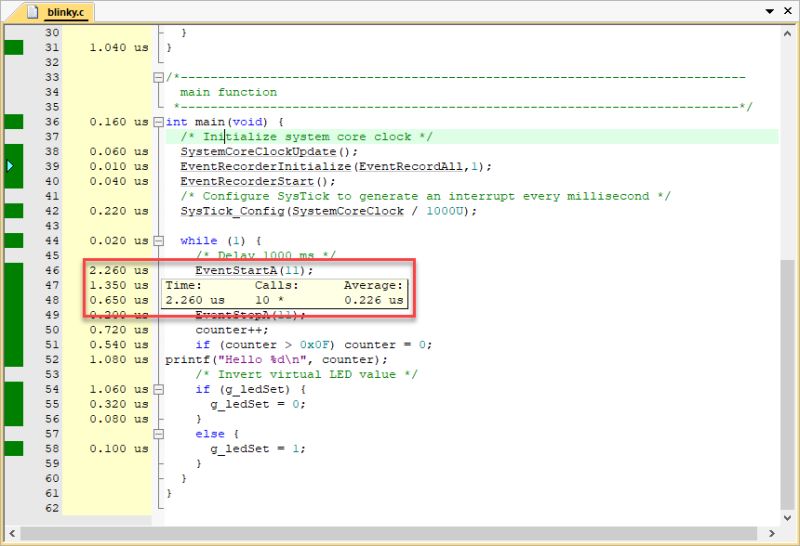Click the SystemCoreClockUpdate(); line
The width and height of the screenshot is (800, 546).
coord(269,152)
